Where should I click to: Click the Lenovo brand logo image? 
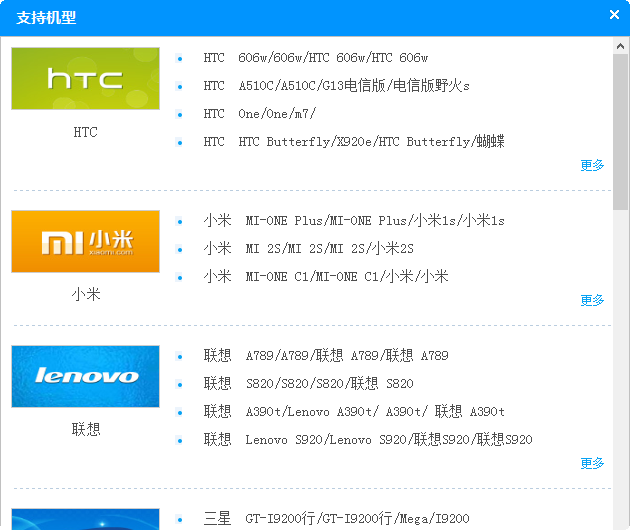pos(86,376)
